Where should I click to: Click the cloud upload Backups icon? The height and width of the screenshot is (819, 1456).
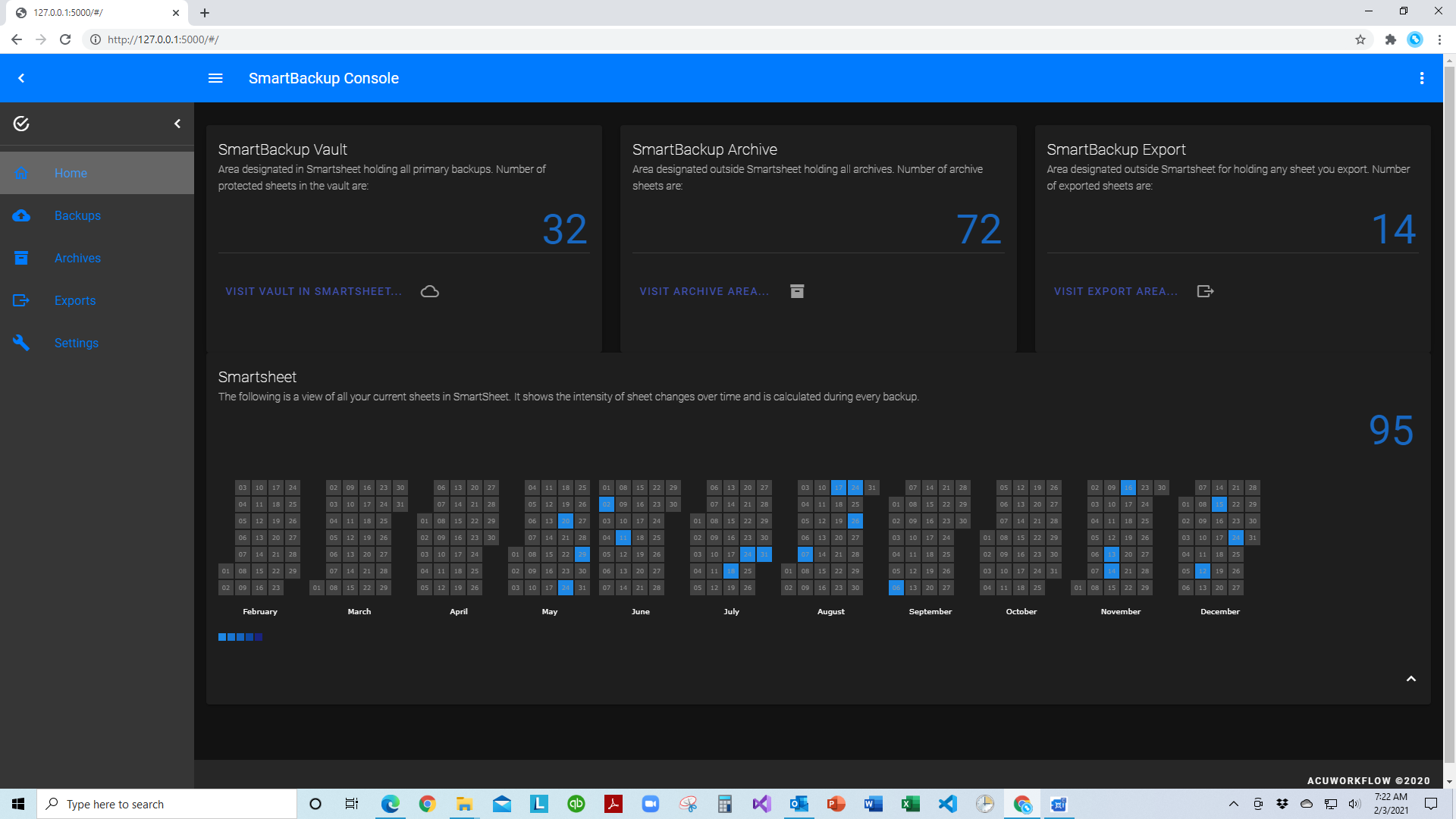(21, 215)
